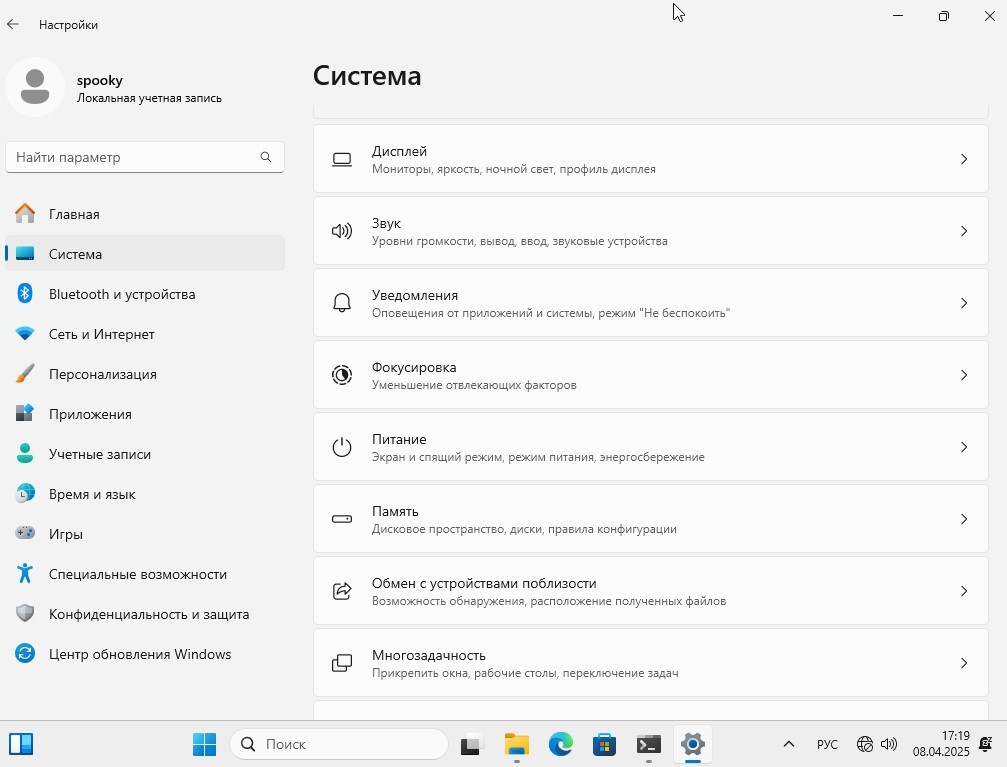Click the Windows Update refresh icon
This screenshot has width=1007, height=767.
25,653
